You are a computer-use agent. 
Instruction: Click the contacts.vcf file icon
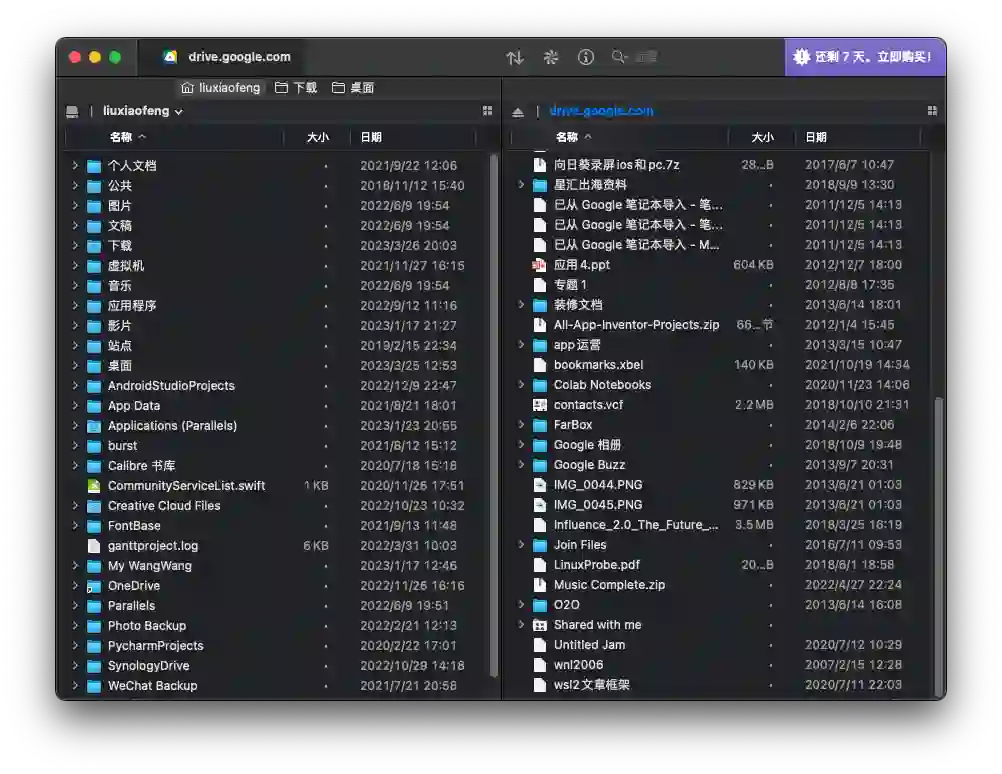(540, 405)
